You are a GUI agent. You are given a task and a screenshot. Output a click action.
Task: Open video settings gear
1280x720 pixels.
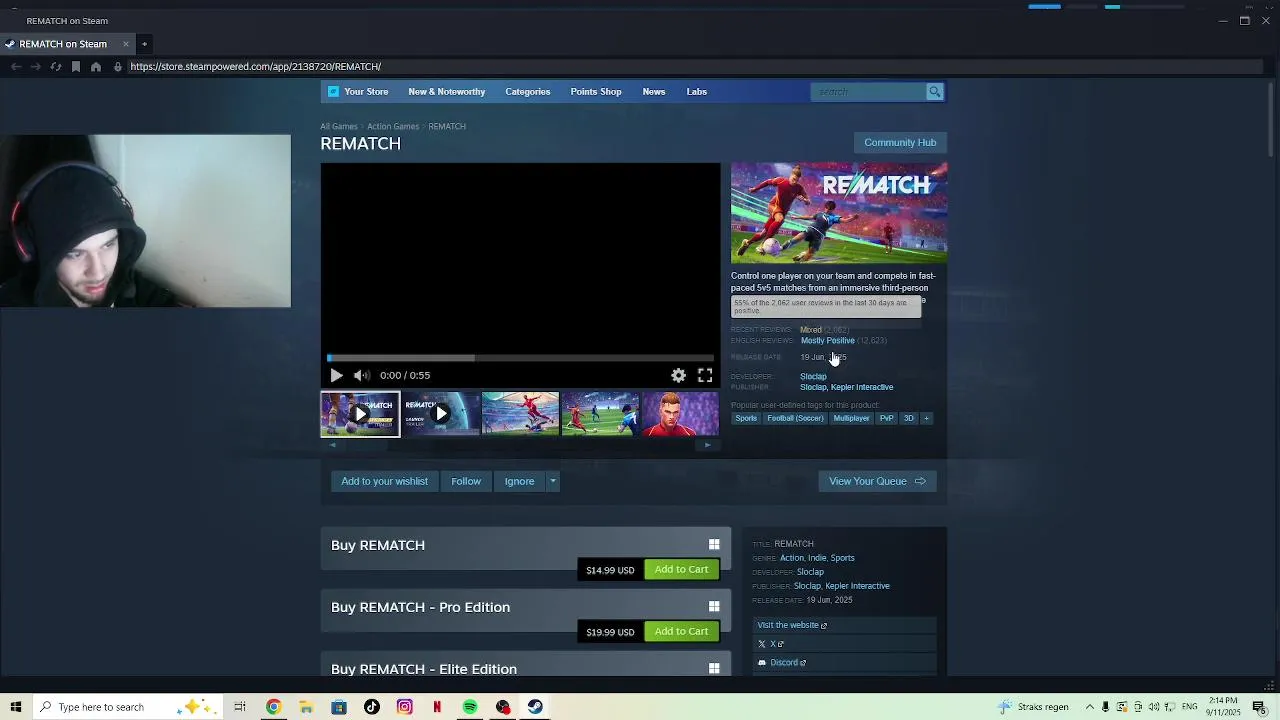click(x=678, y=375)
